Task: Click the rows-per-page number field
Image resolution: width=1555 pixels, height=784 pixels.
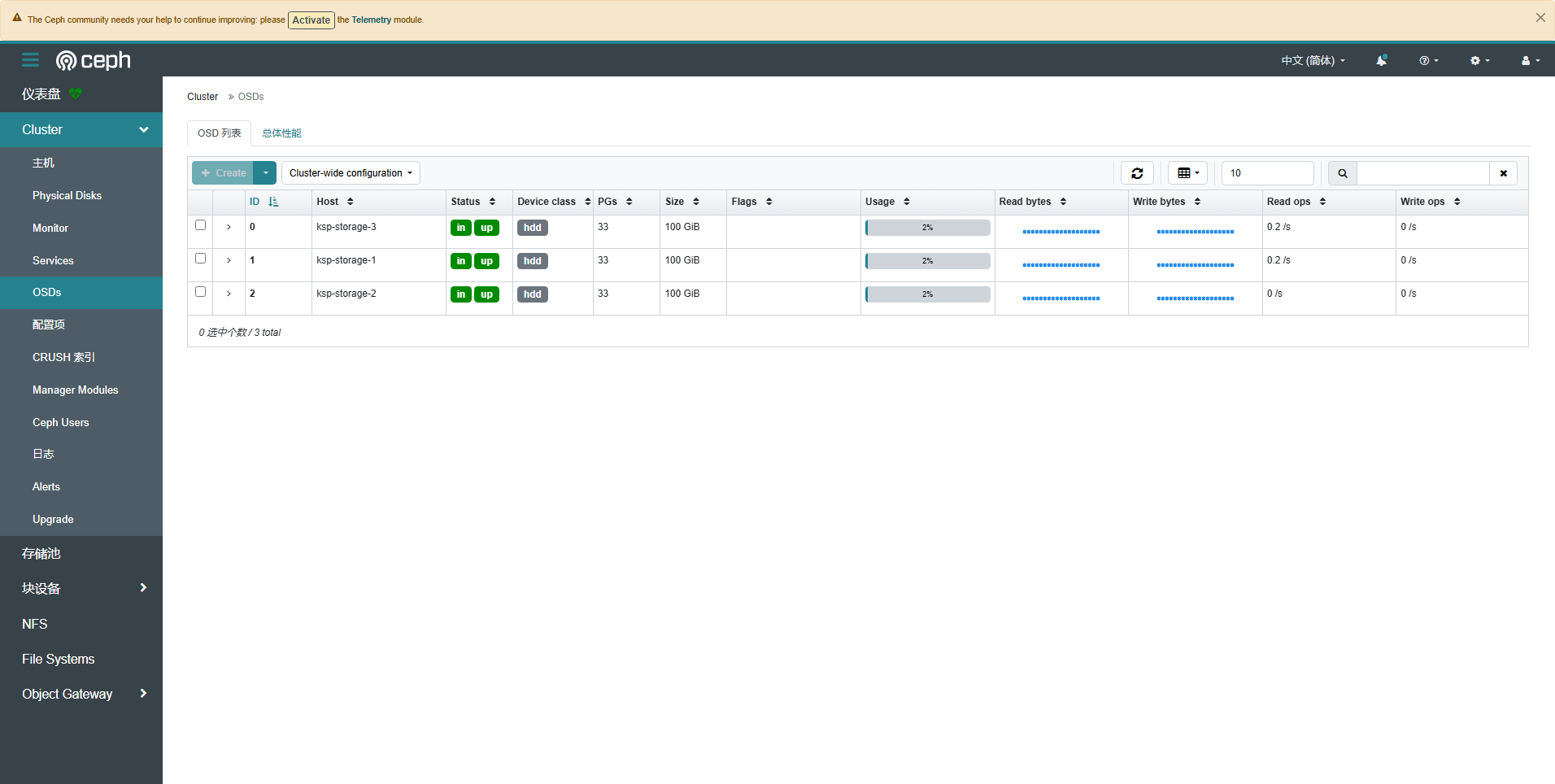Action: coord(1267,173)
